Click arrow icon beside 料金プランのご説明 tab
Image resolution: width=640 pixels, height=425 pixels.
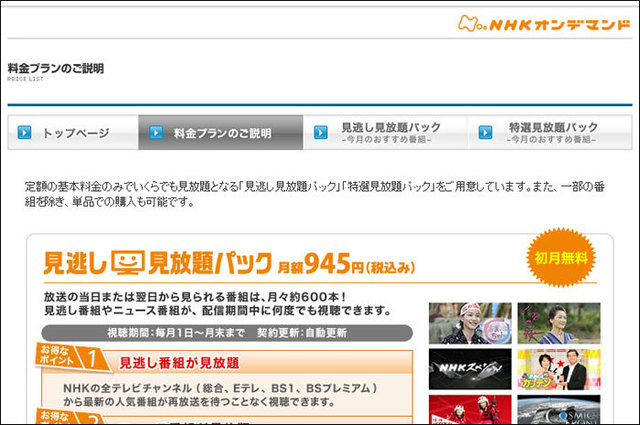[155, 132]
